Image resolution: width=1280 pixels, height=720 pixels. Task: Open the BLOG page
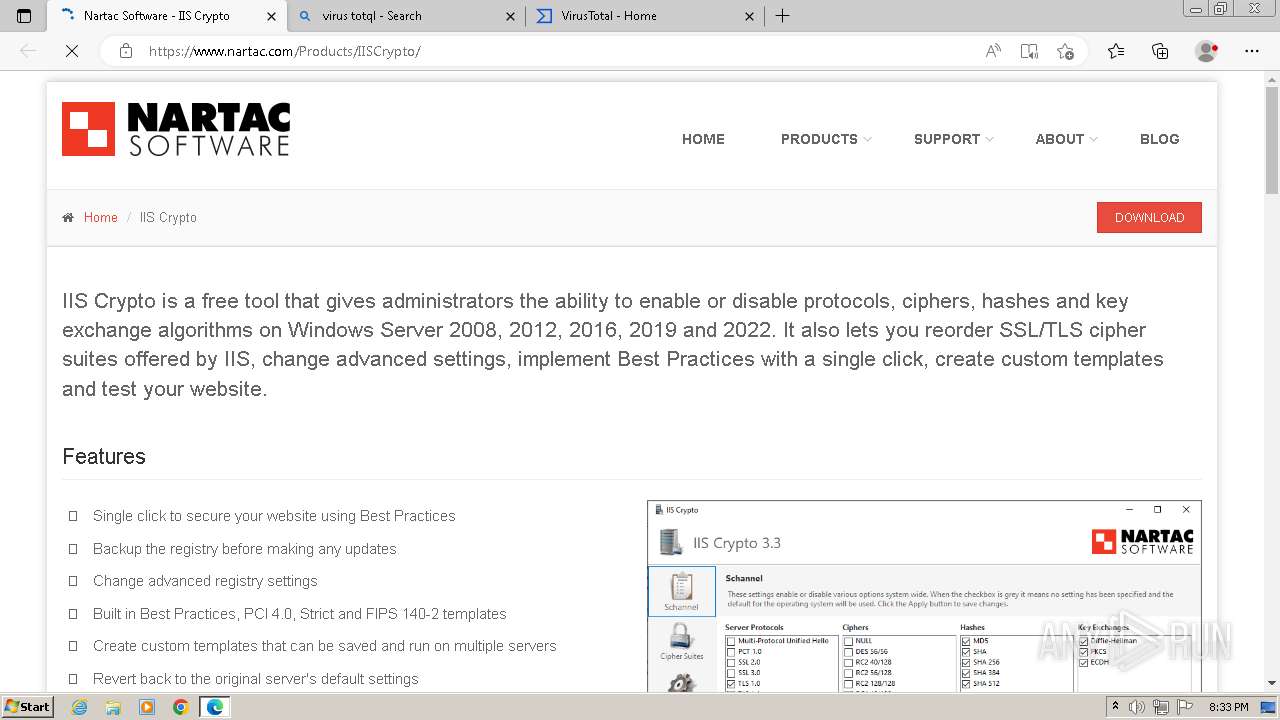pos(1160,139)
